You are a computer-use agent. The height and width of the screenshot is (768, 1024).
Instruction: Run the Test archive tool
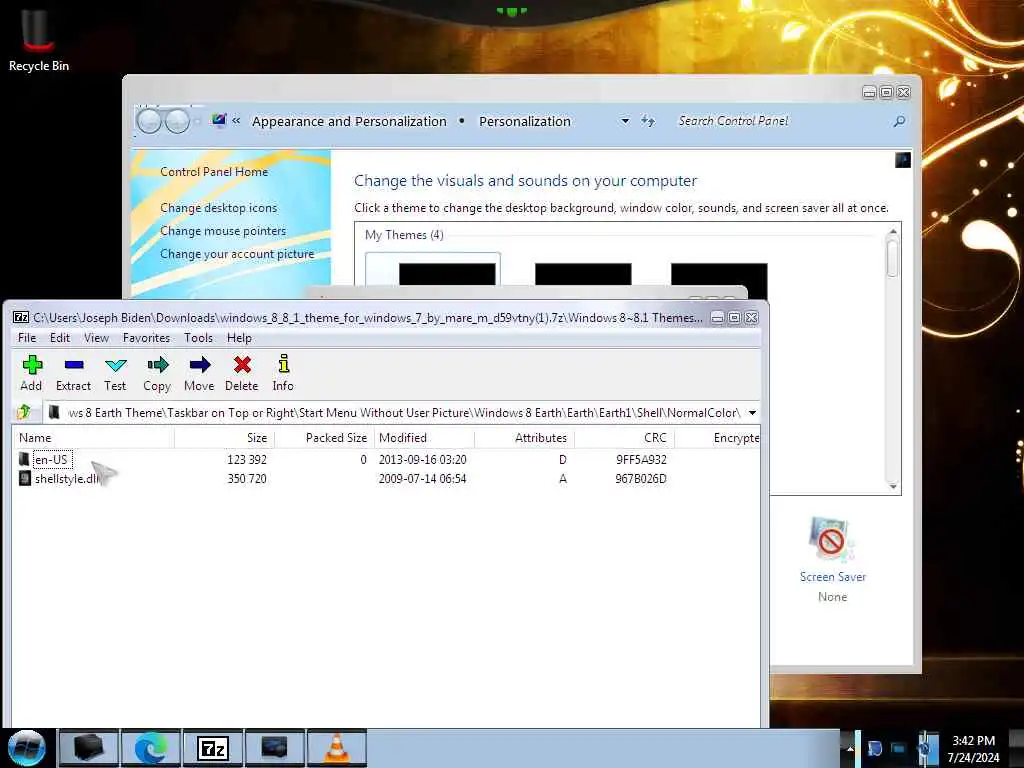click(115, 374)
